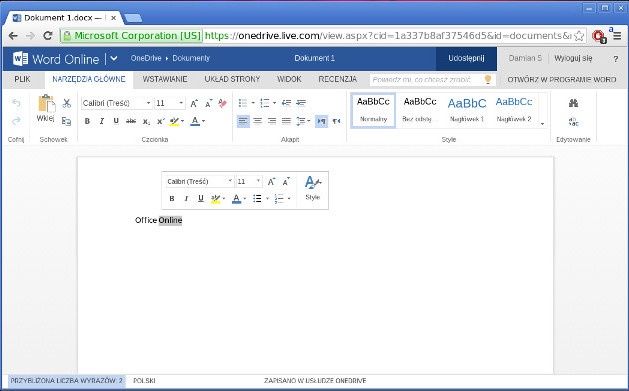Center the paragraph text
This screenshot has width=629, height=391.
point(258,121)
